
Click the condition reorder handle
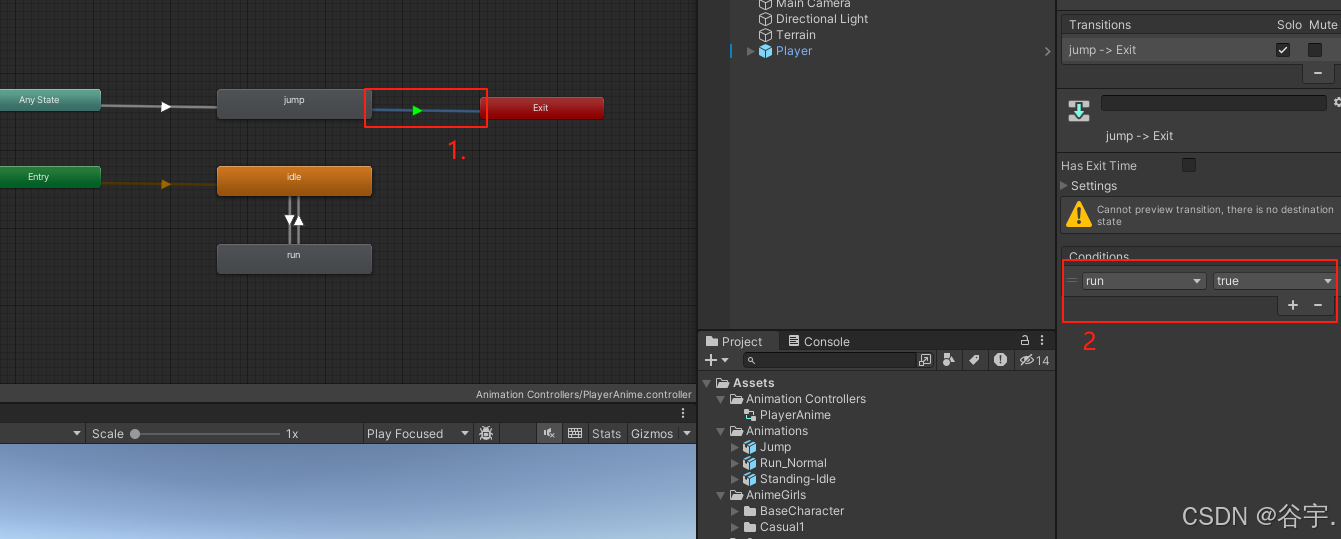coord(1072,281)
